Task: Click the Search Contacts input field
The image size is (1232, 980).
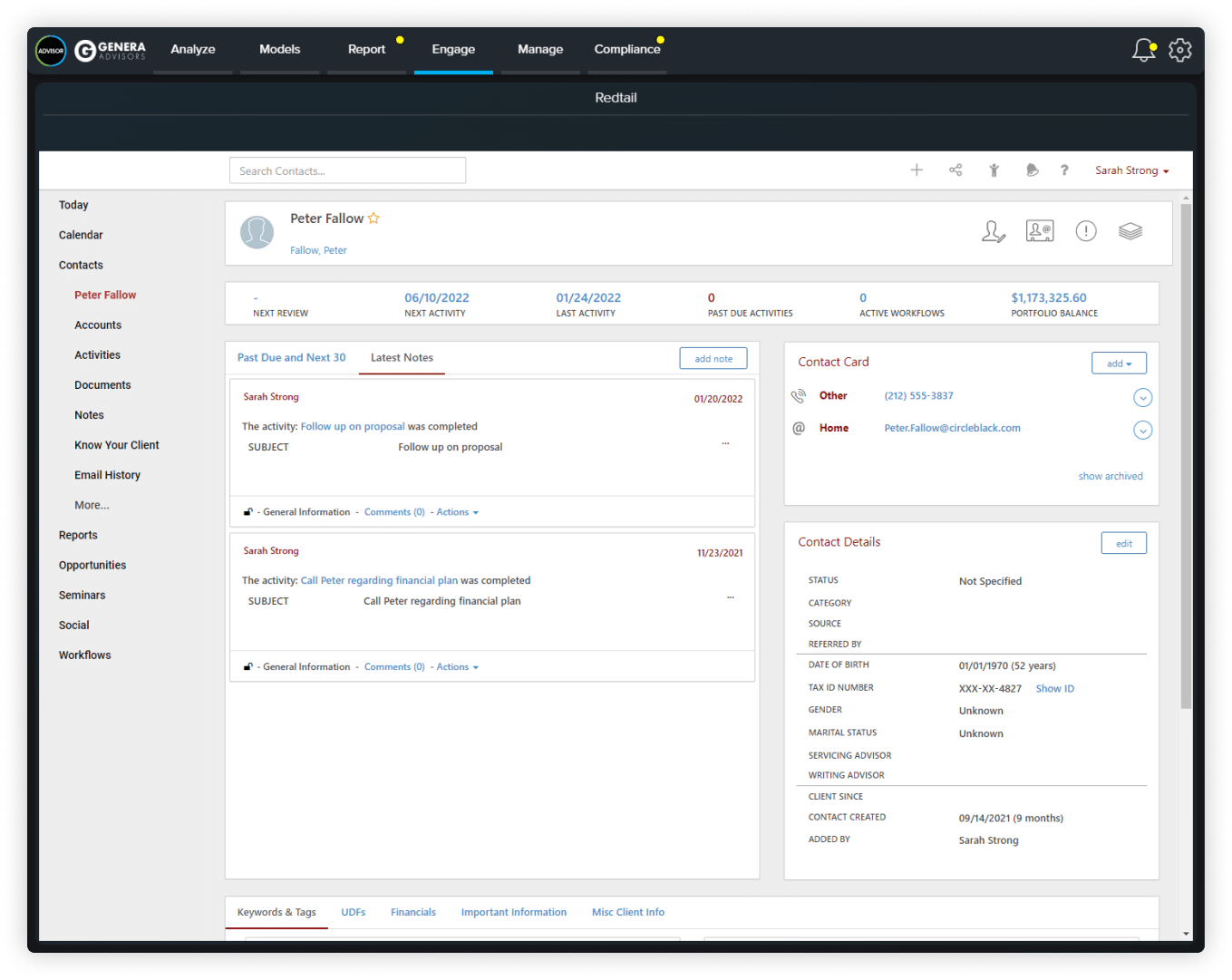Action: [x=347, y=170]
